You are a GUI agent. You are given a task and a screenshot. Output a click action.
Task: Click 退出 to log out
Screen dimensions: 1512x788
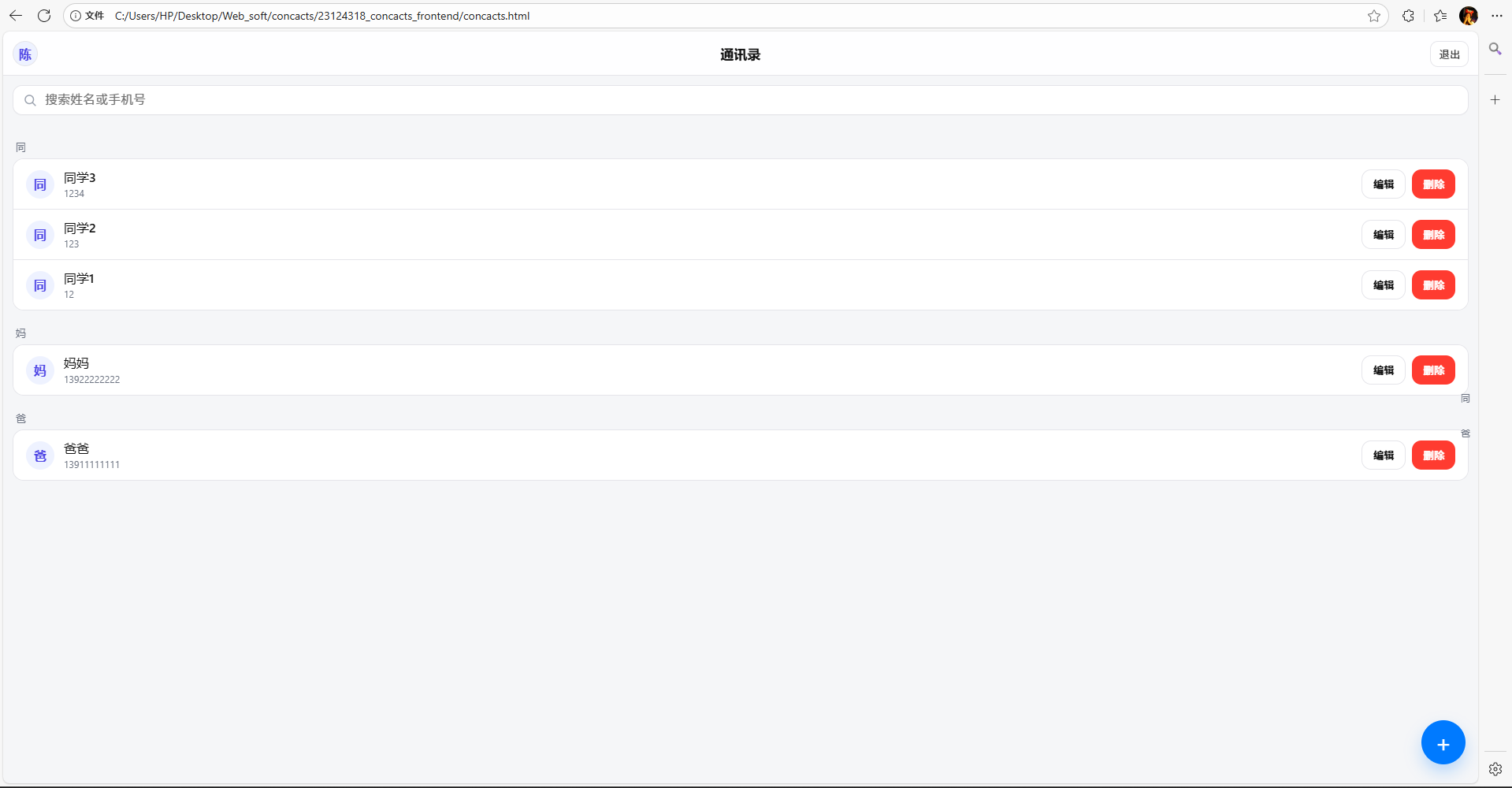[x=1449, y=54]
